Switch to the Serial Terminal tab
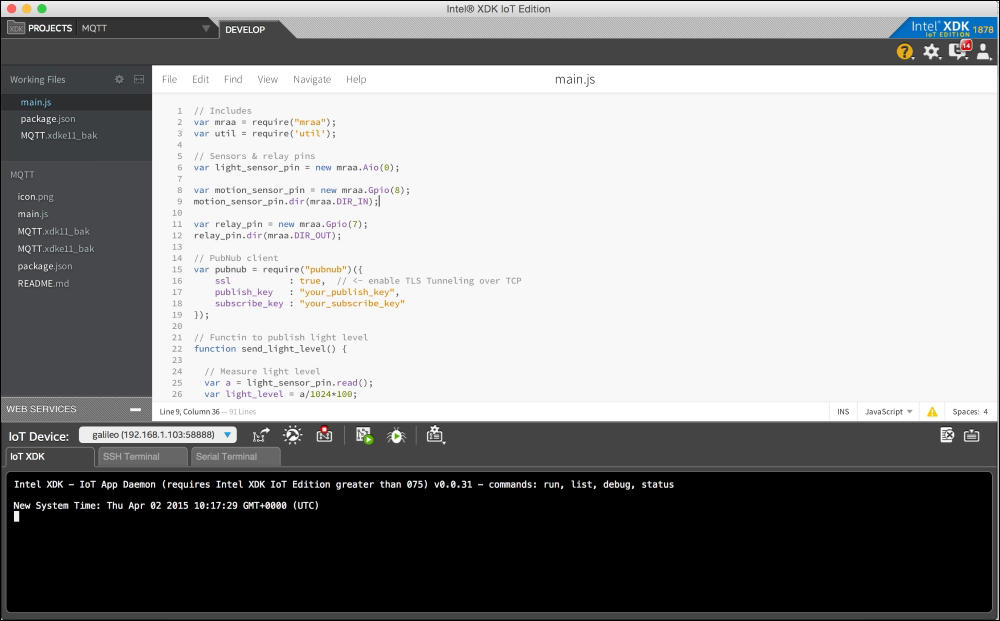Image resolution: width=1000 pixels, height=621 pixels. click(x=235, y=457)
